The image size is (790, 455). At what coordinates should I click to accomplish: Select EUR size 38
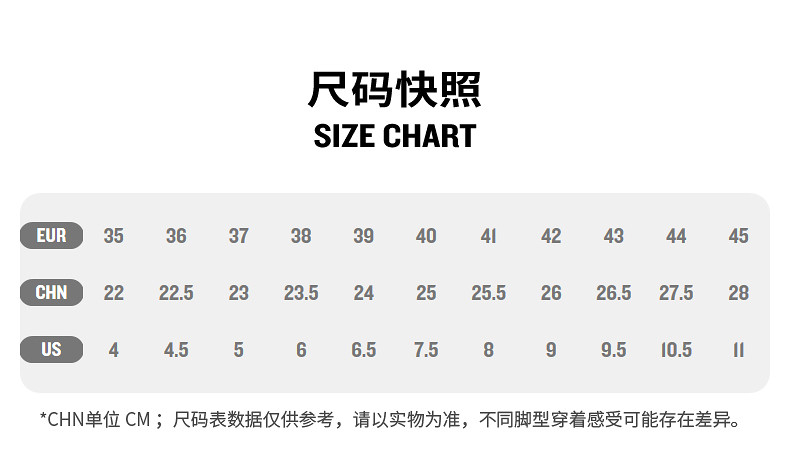click(301, 236)
